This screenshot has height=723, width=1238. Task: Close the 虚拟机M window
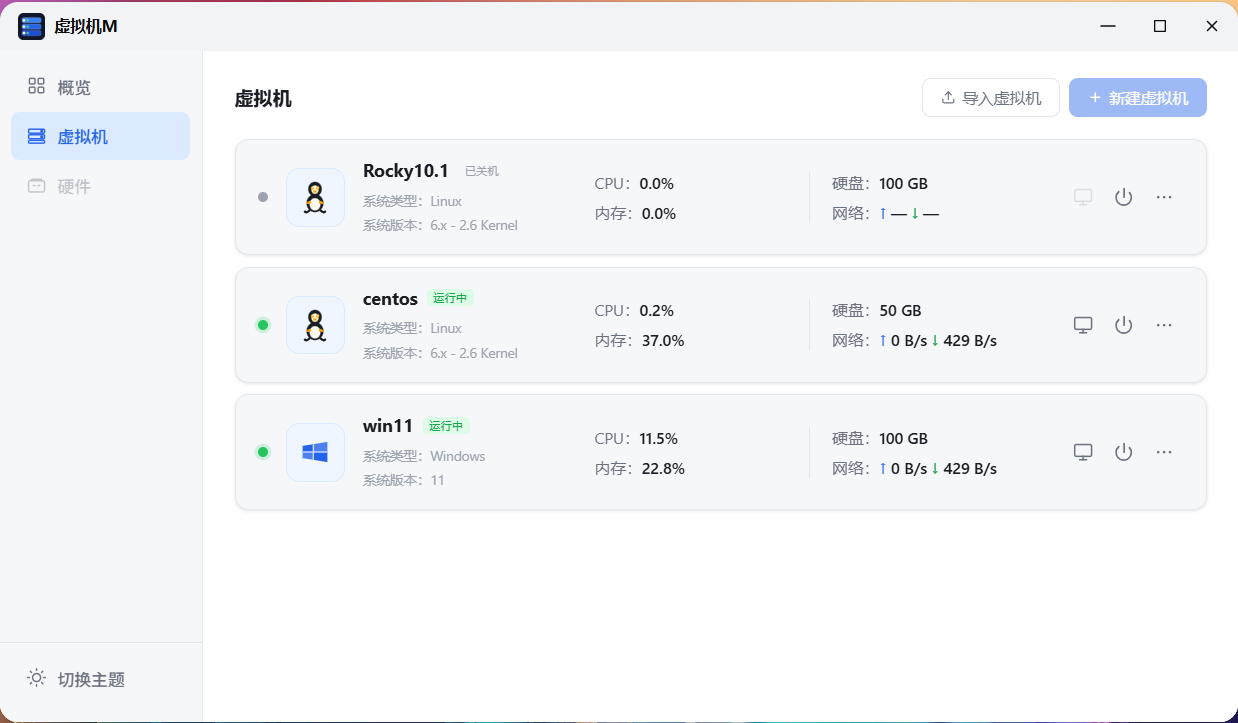tap(1211, 26)
